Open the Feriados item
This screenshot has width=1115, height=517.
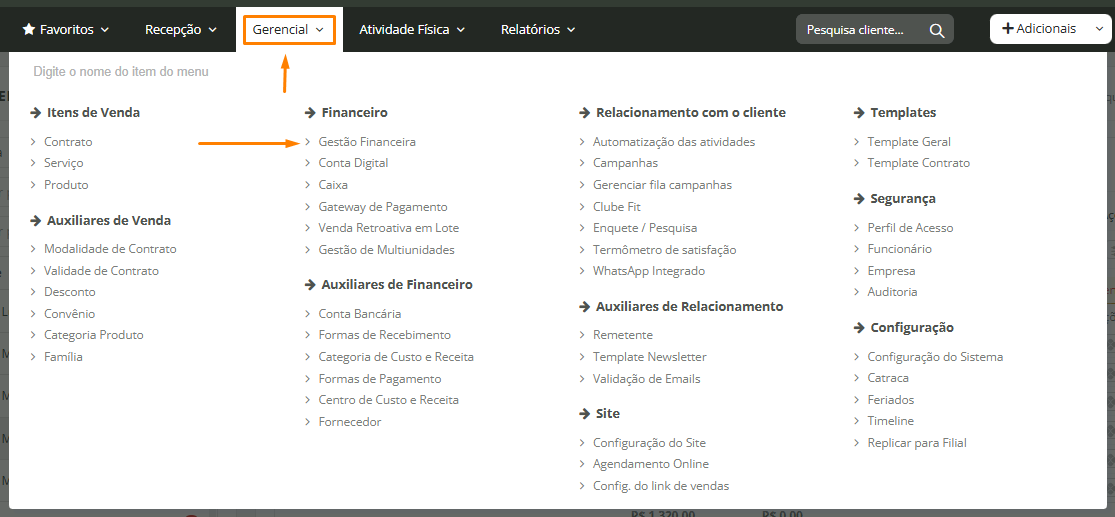pyautogui.click(x=891, y=400)
